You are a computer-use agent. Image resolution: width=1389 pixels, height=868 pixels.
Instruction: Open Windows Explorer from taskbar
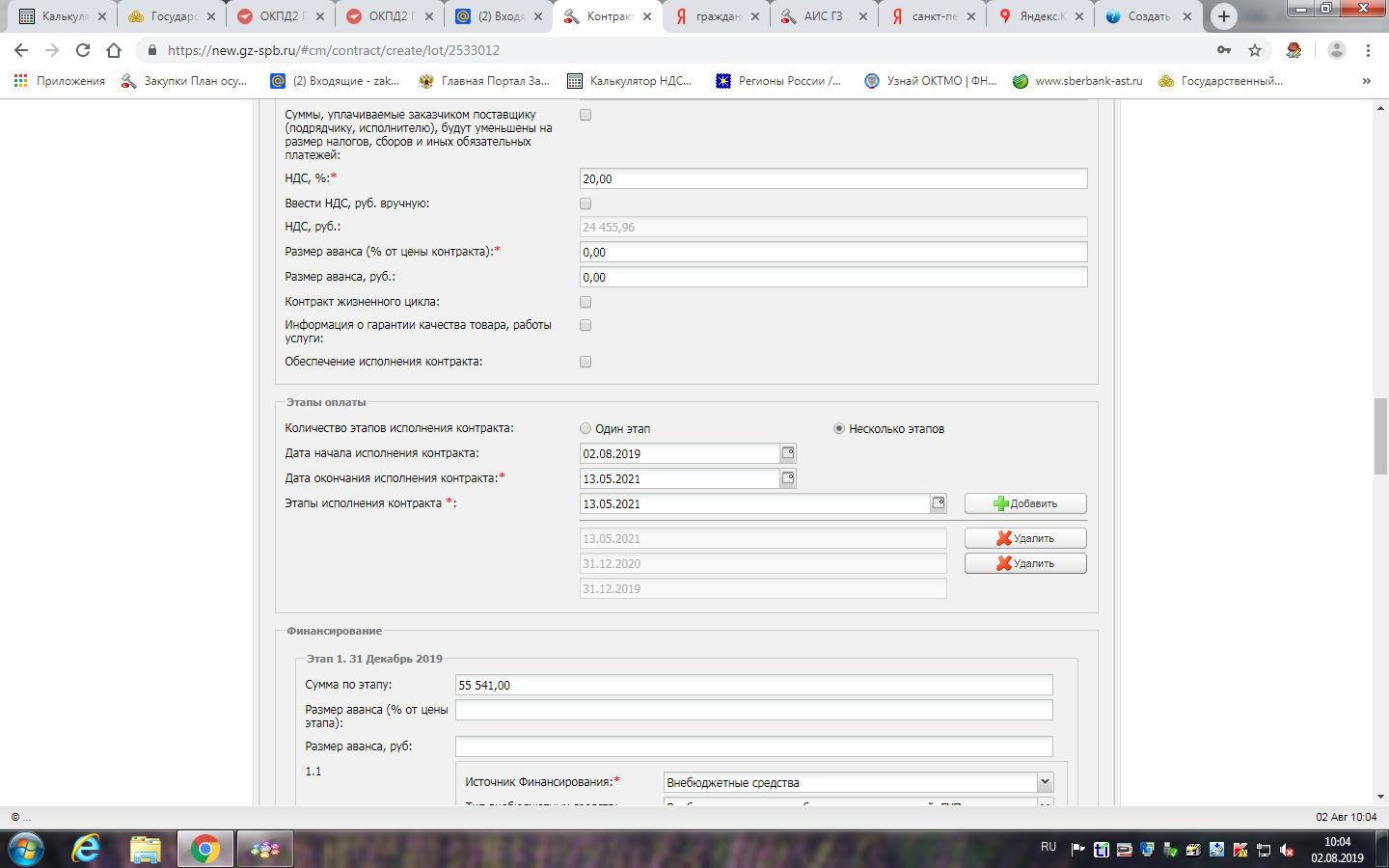pos(146,850)
